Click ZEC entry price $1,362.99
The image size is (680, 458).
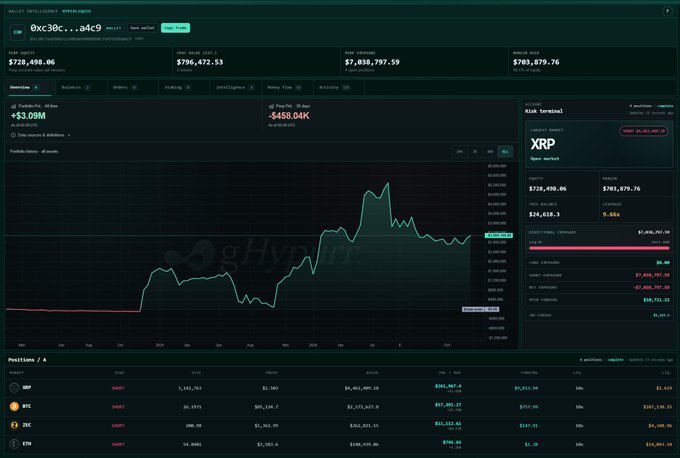[x=266, y=425]
